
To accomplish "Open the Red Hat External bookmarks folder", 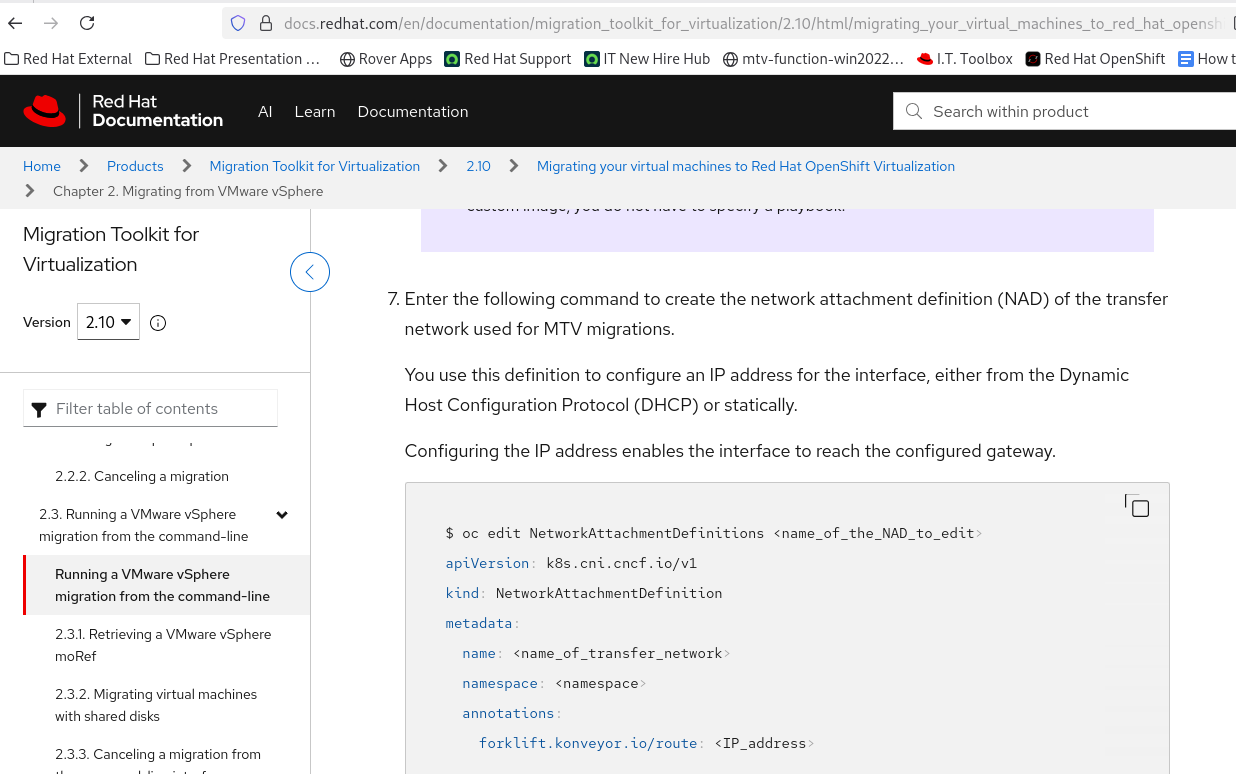I will click(x=68, y=59).
